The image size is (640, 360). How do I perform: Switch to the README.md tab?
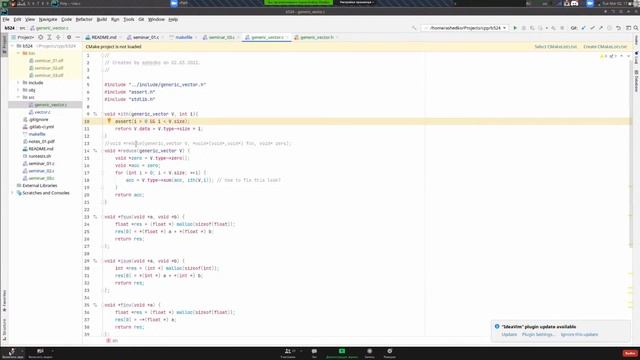pyautogui.click(x=104, y=37)
